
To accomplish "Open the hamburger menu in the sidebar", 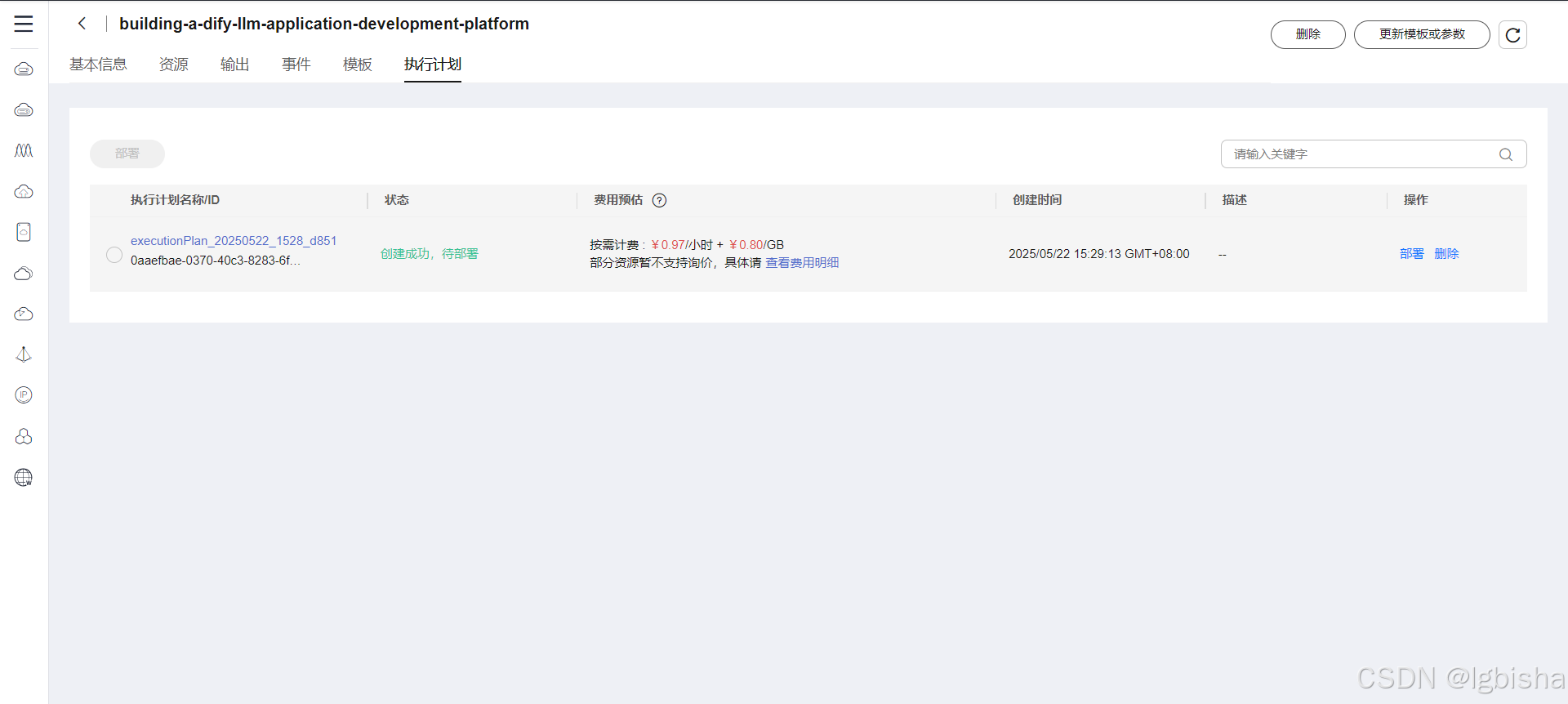I will pyautogui.click(x=24, y=24).
